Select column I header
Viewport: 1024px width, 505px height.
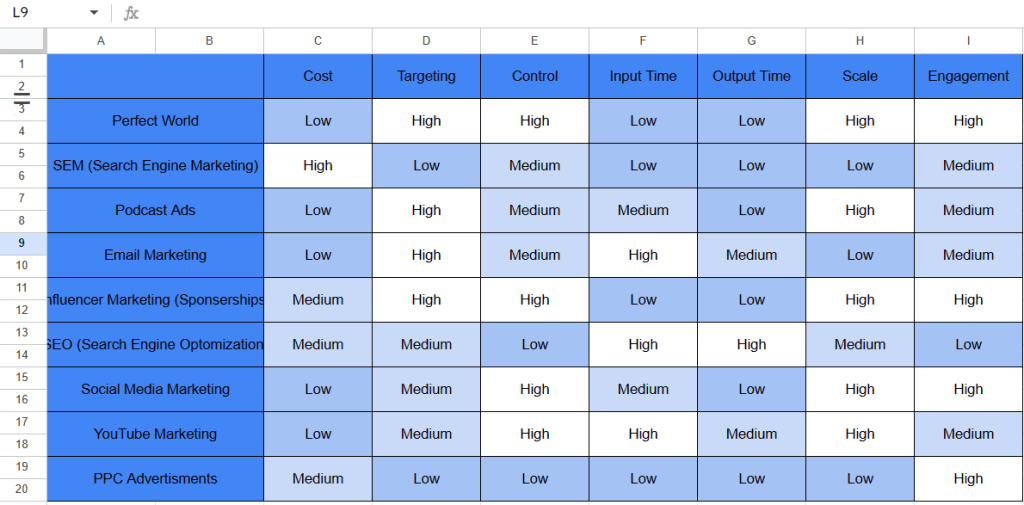pos(968,41)
